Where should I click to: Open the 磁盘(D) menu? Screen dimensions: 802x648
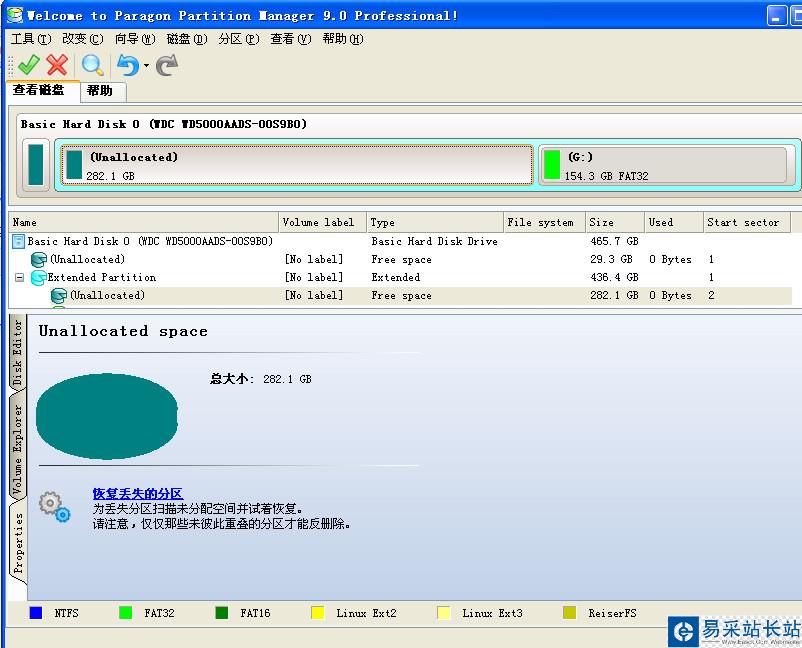(187, 39)
